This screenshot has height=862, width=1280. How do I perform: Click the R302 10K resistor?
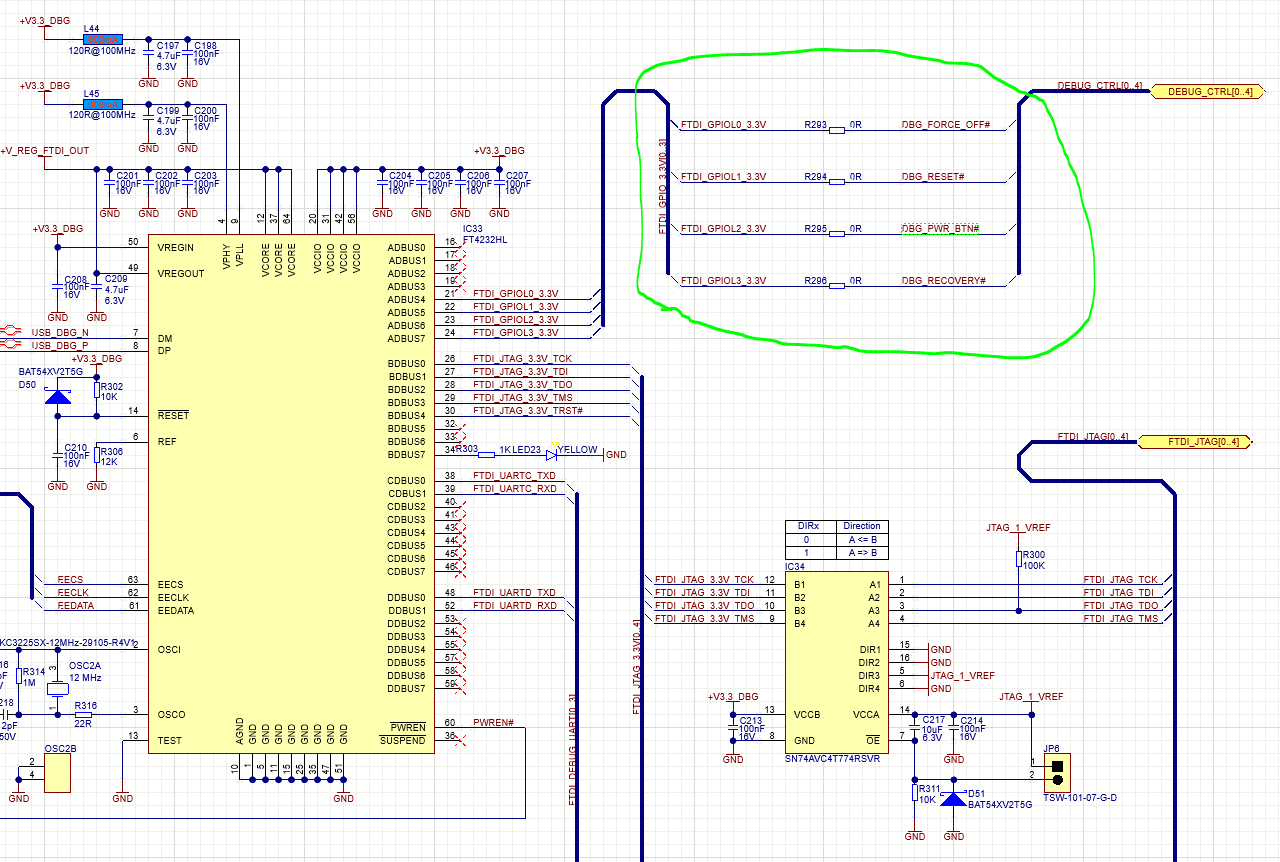[97, 390]
